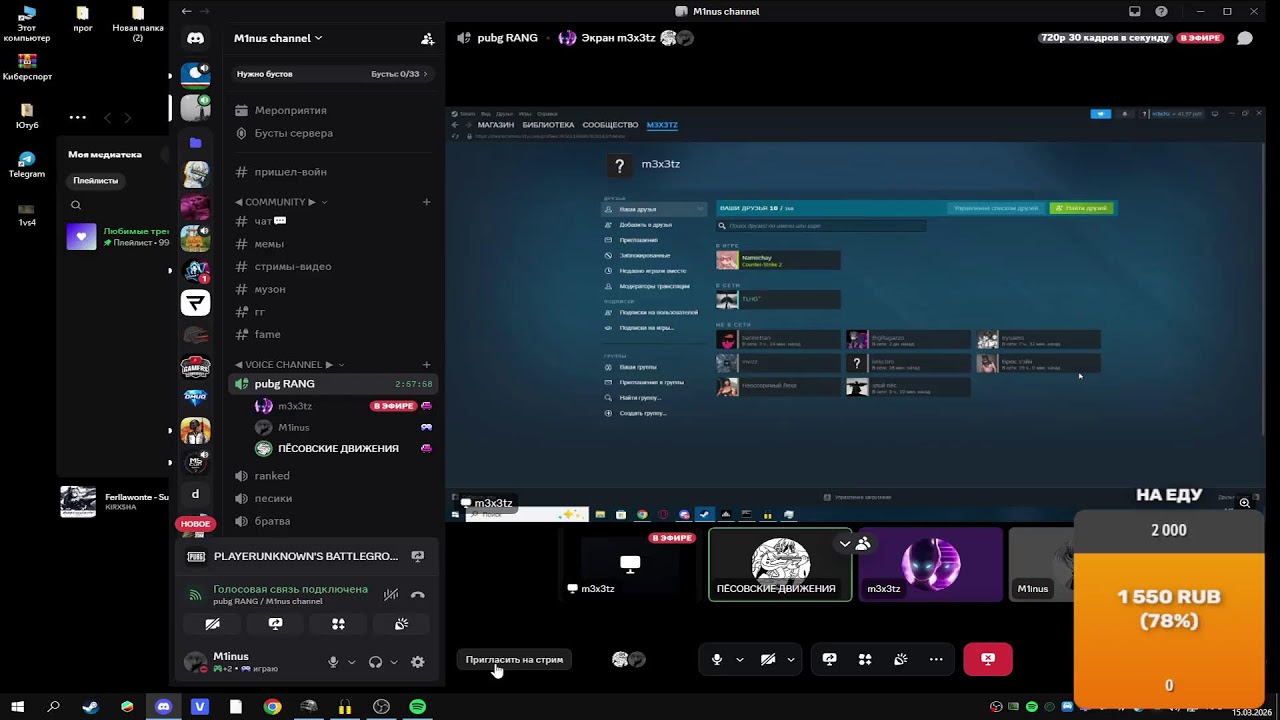Open Discord inbox icon in title bar

pyautogui.click(x=1135, y=12)
